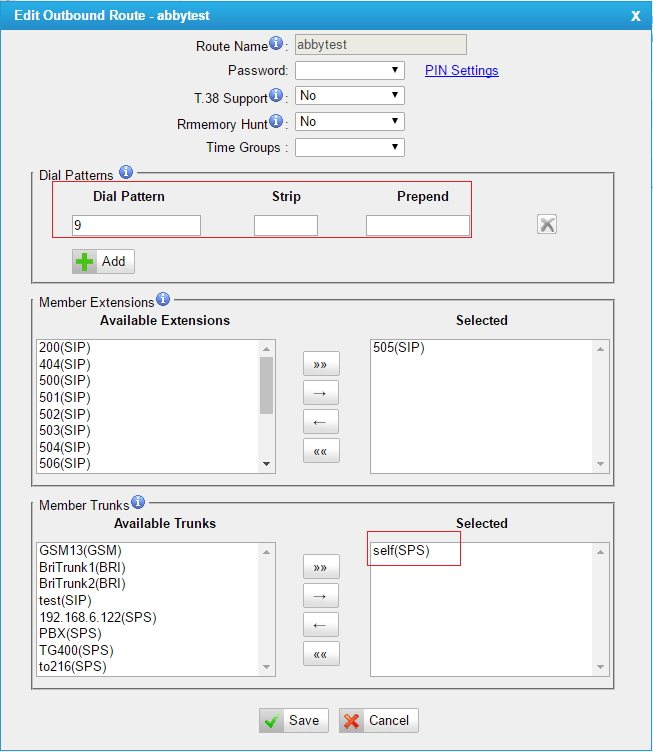
Task: Click the T.38 Support info icon
Action: (x=276, y=95)
